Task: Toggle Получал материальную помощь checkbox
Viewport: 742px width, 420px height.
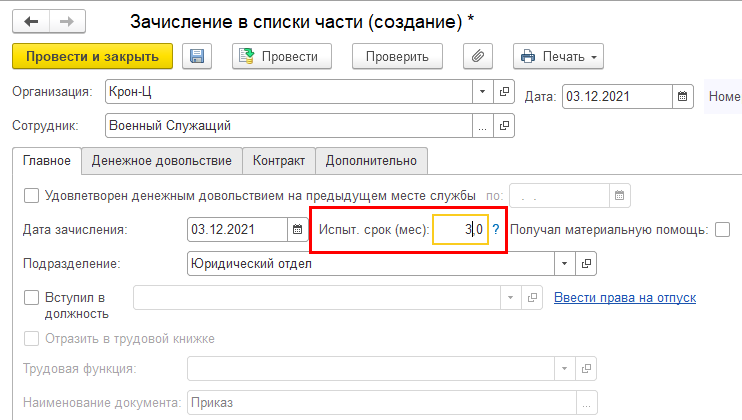Action: click(x=722, y=230)
